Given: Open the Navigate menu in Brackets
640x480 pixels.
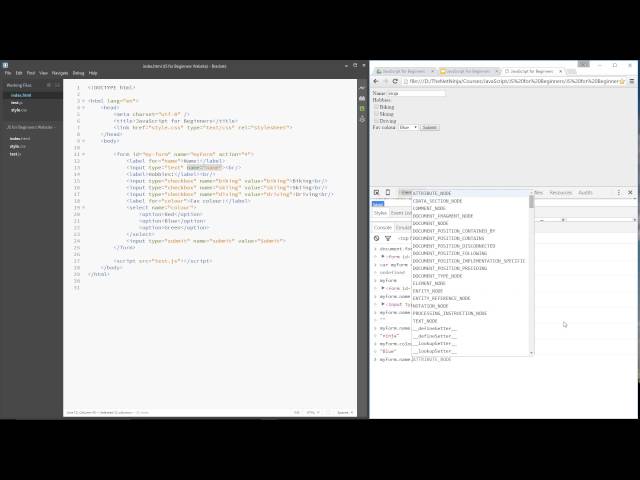Looking at the screenshot, I should tap(60, 73).
